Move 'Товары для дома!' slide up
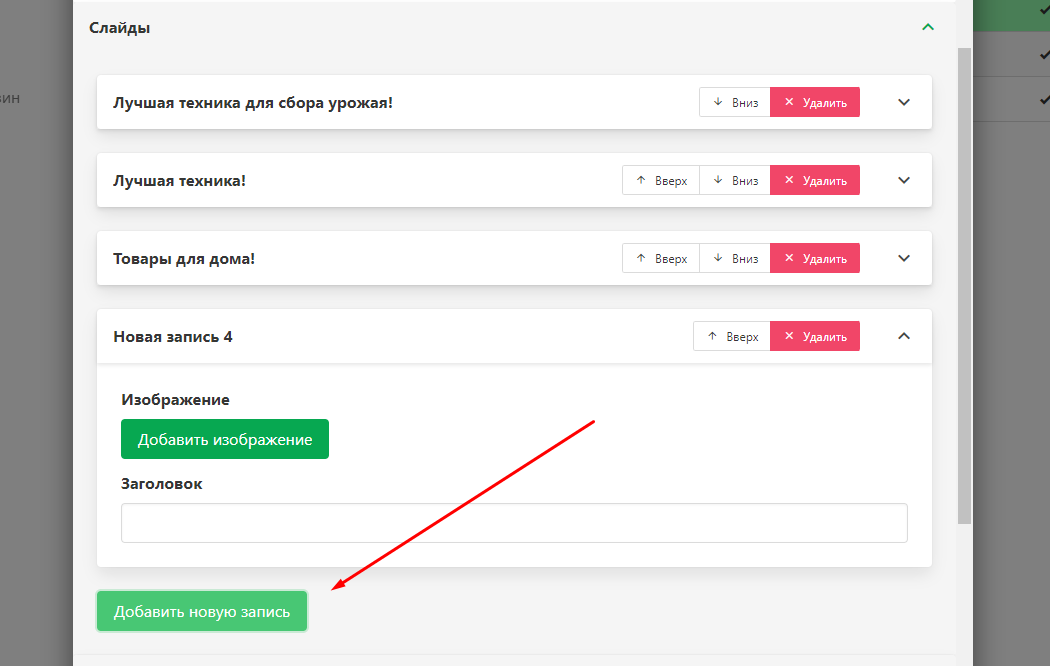1050x666 pixels. click(661, 258)
